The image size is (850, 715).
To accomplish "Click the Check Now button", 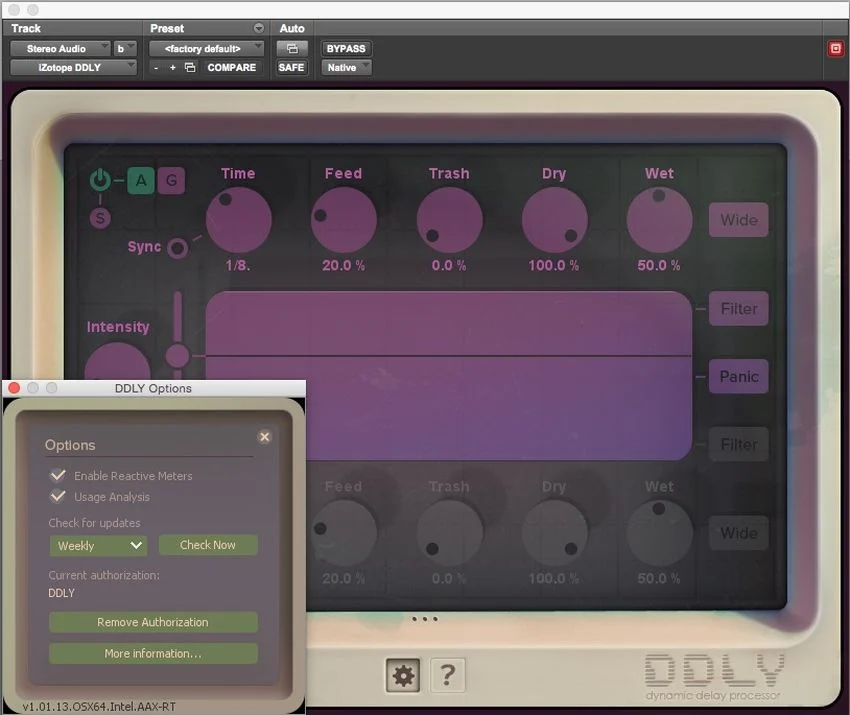I will click(x=208, y=545).
